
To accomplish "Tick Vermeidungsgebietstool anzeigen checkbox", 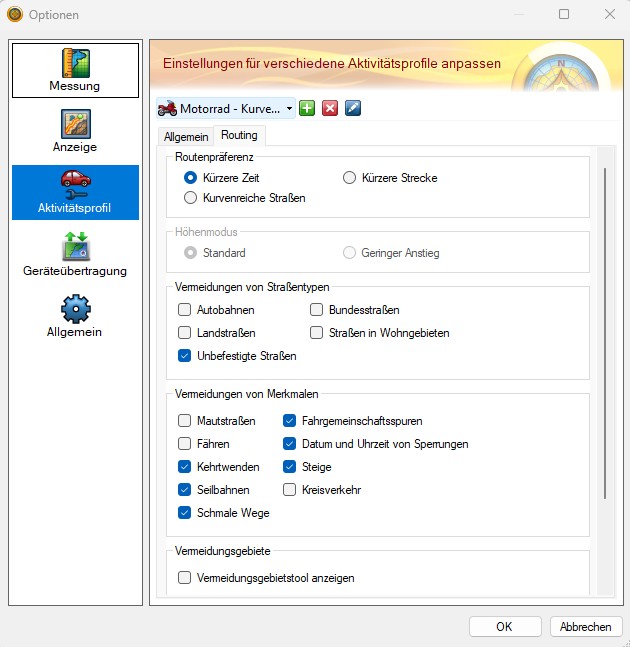I will (184, 578).
